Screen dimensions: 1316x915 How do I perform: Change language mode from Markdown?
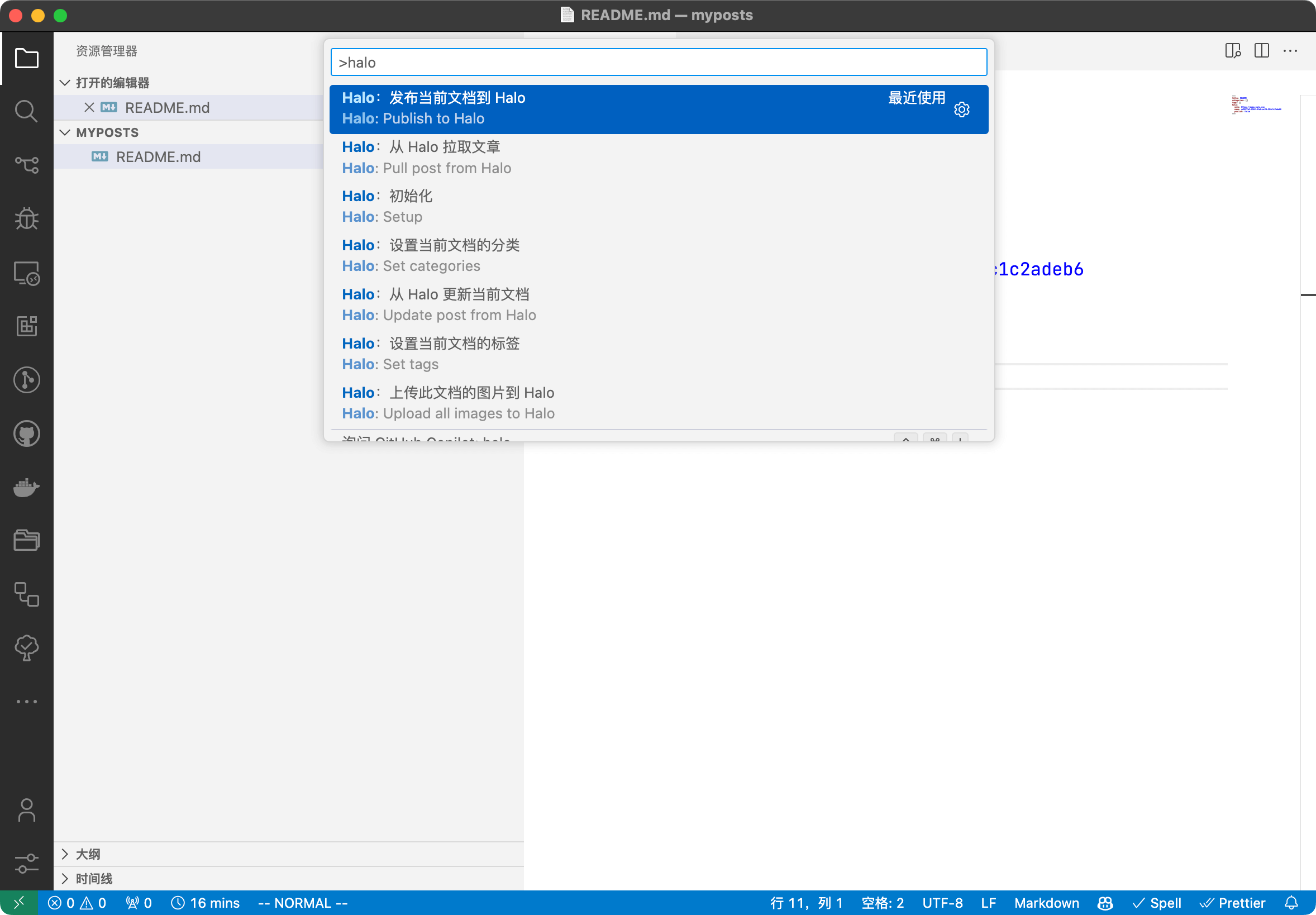(x=1046, y=903)
